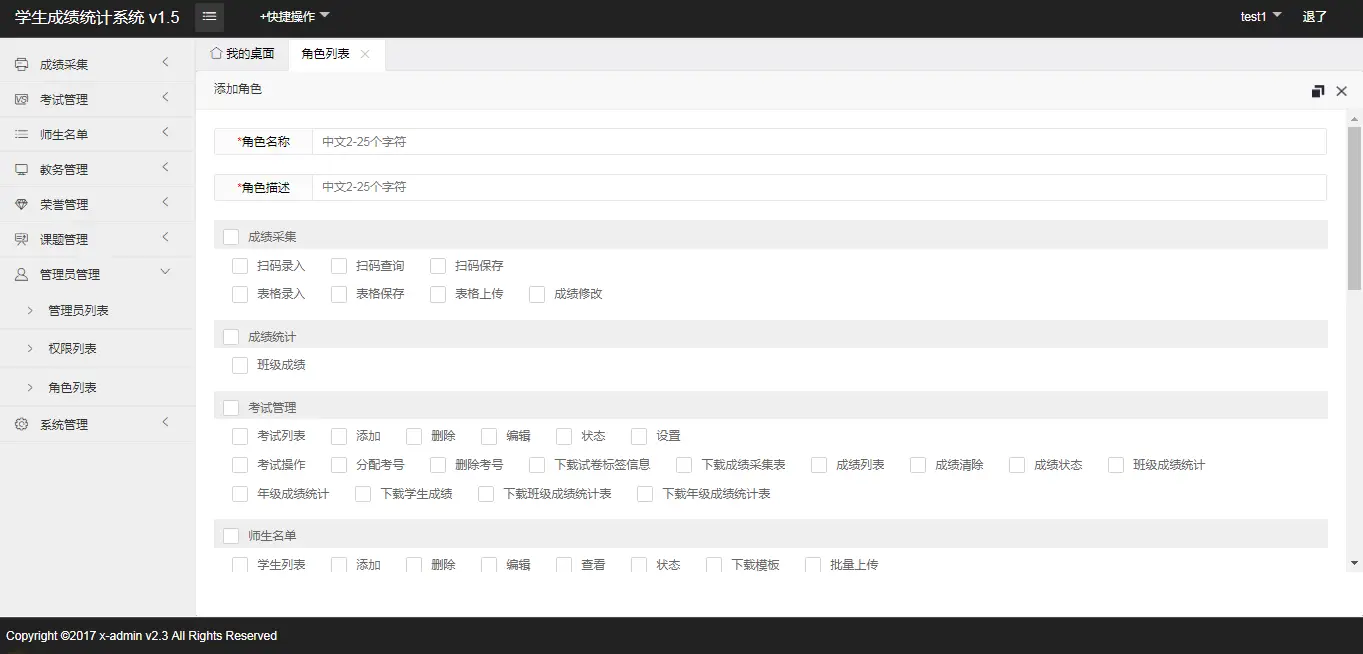
Task: Open 系统管理 via its gear icon
Action: pyautogui.click(x=22, y=423)
